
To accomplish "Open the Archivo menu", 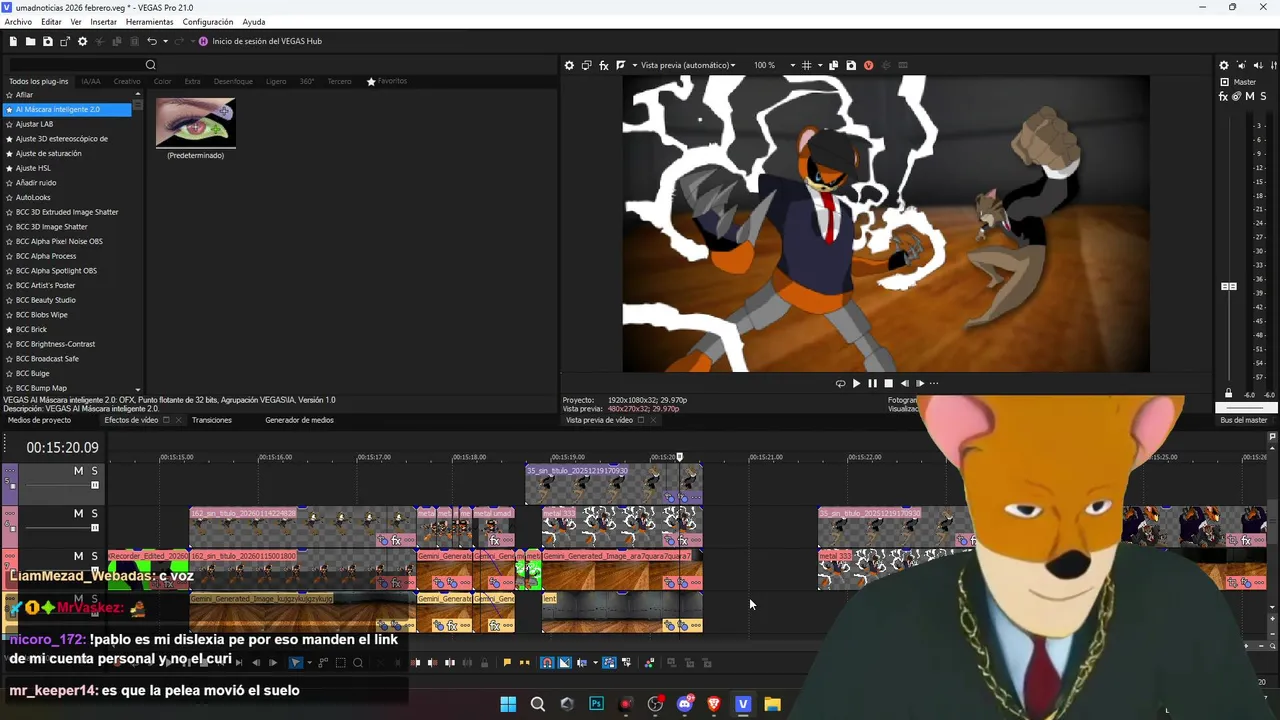I will click(x=18, y=22).
